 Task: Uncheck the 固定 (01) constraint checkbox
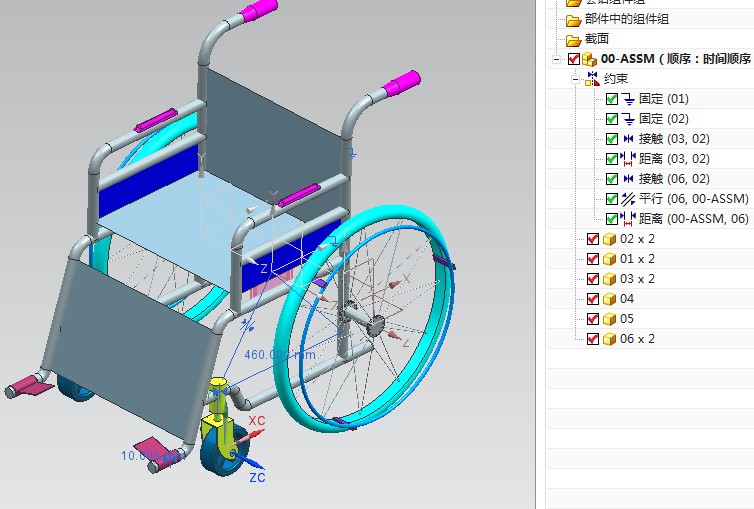pyautogui.click(x=612, y=99)
